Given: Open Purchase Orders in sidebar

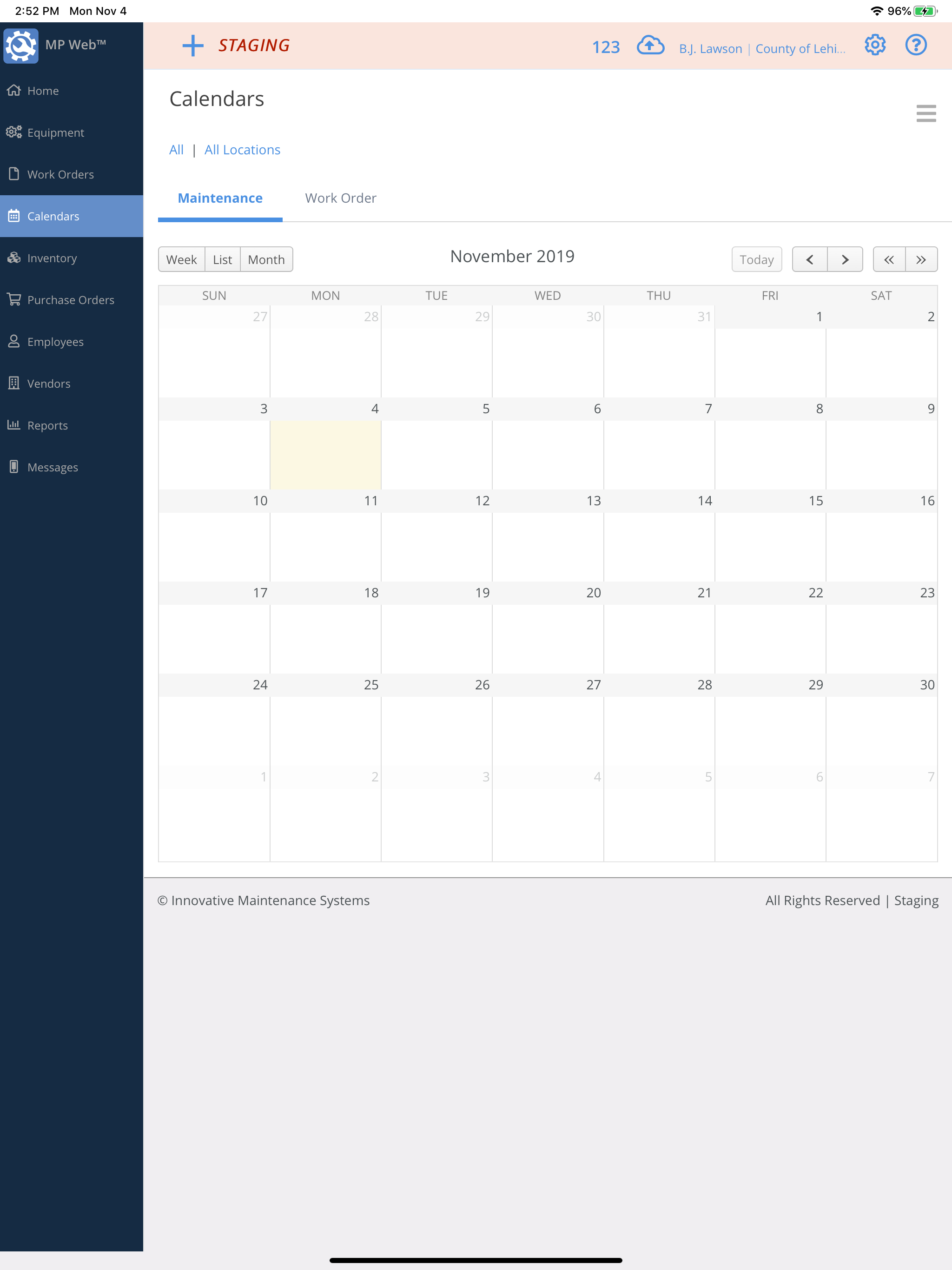Looking at the screenshot, I should coord(71,300).
